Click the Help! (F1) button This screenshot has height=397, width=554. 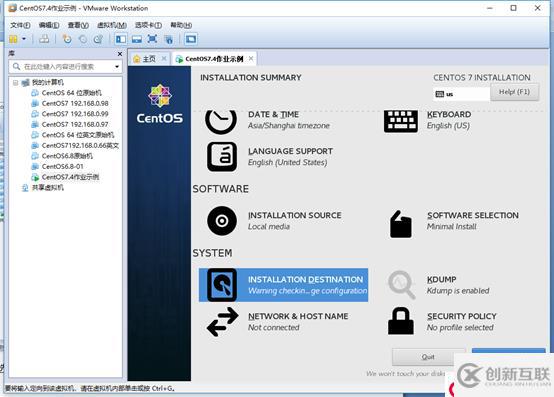point(514,92)
